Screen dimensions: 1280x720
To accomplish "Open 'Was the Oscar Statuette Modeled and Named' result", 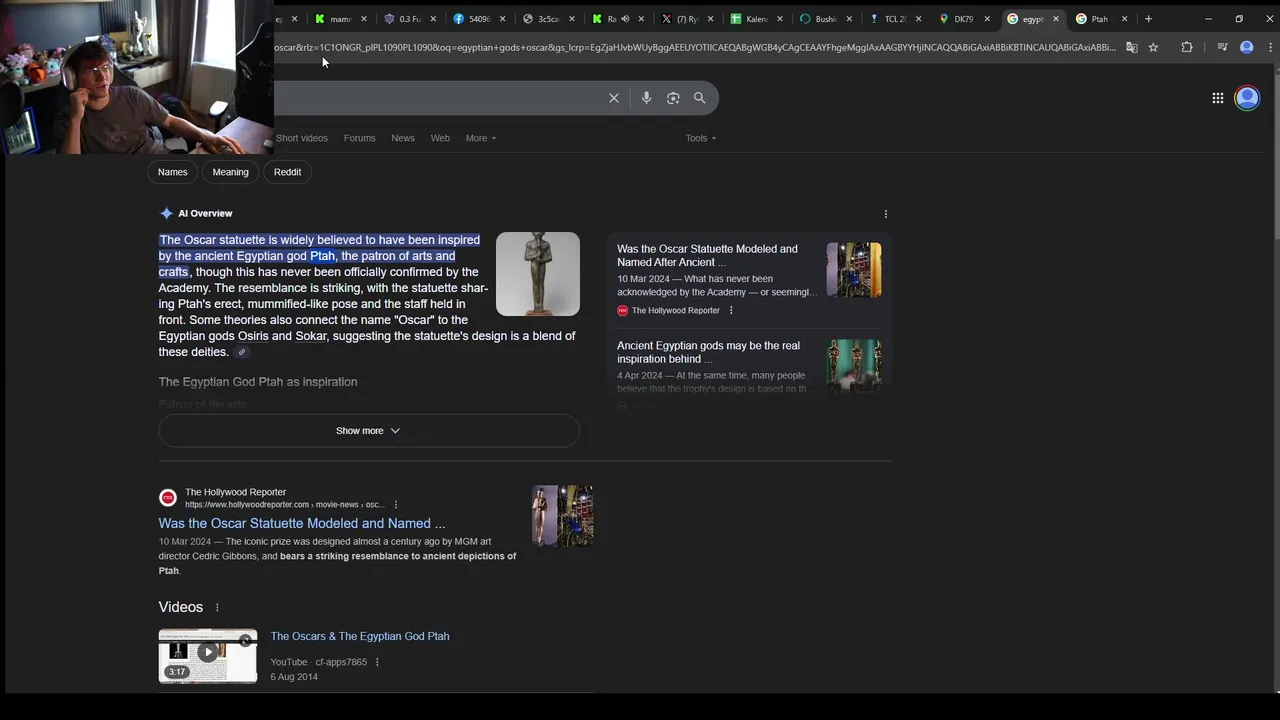I will [x=301, y=523].
